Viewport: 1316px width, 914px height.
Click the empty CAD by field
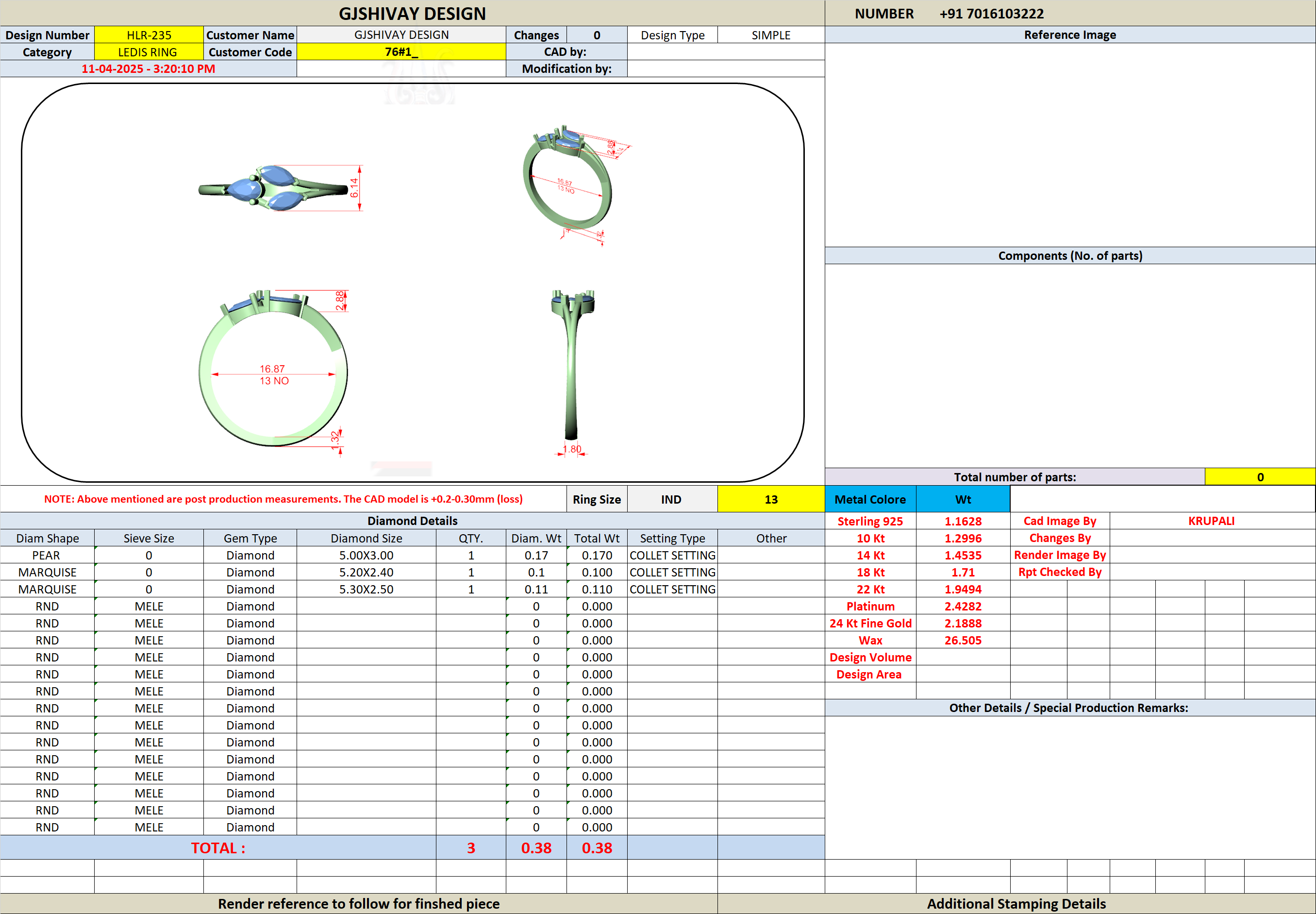(726, 52)
